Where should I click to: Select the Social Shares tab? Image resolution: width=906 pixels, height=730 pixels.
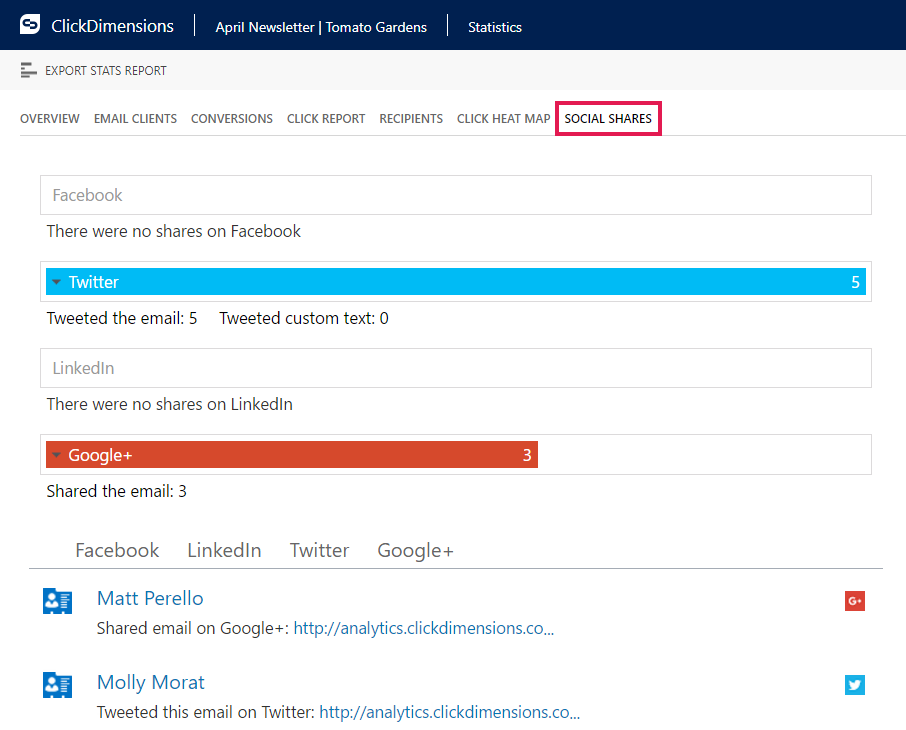[x=608, y=118]
